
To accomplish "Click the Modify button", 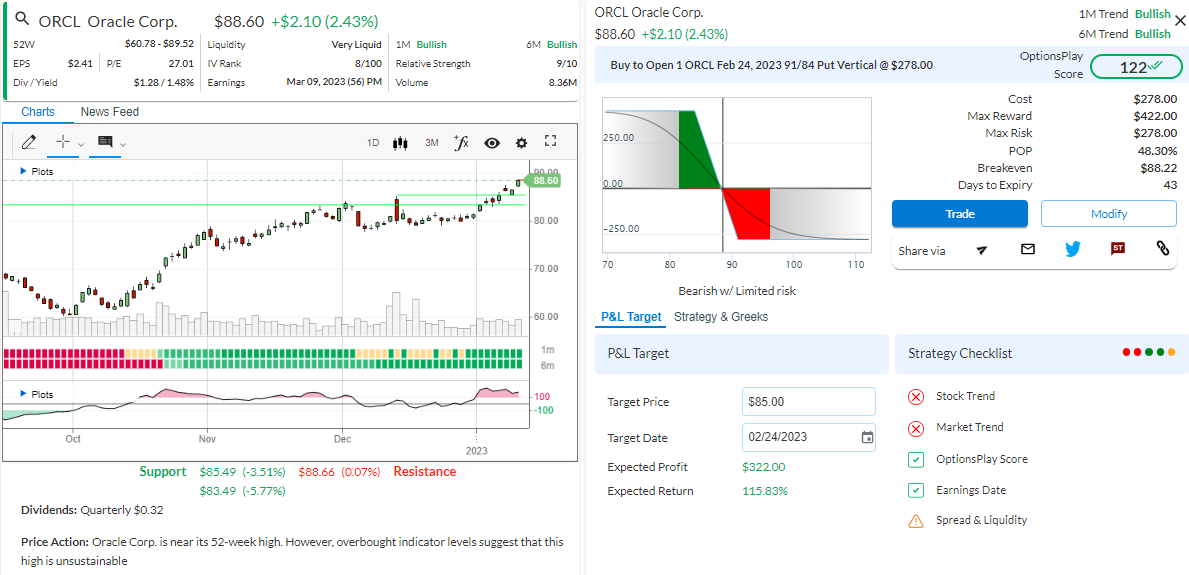I will click(1109, 214).
